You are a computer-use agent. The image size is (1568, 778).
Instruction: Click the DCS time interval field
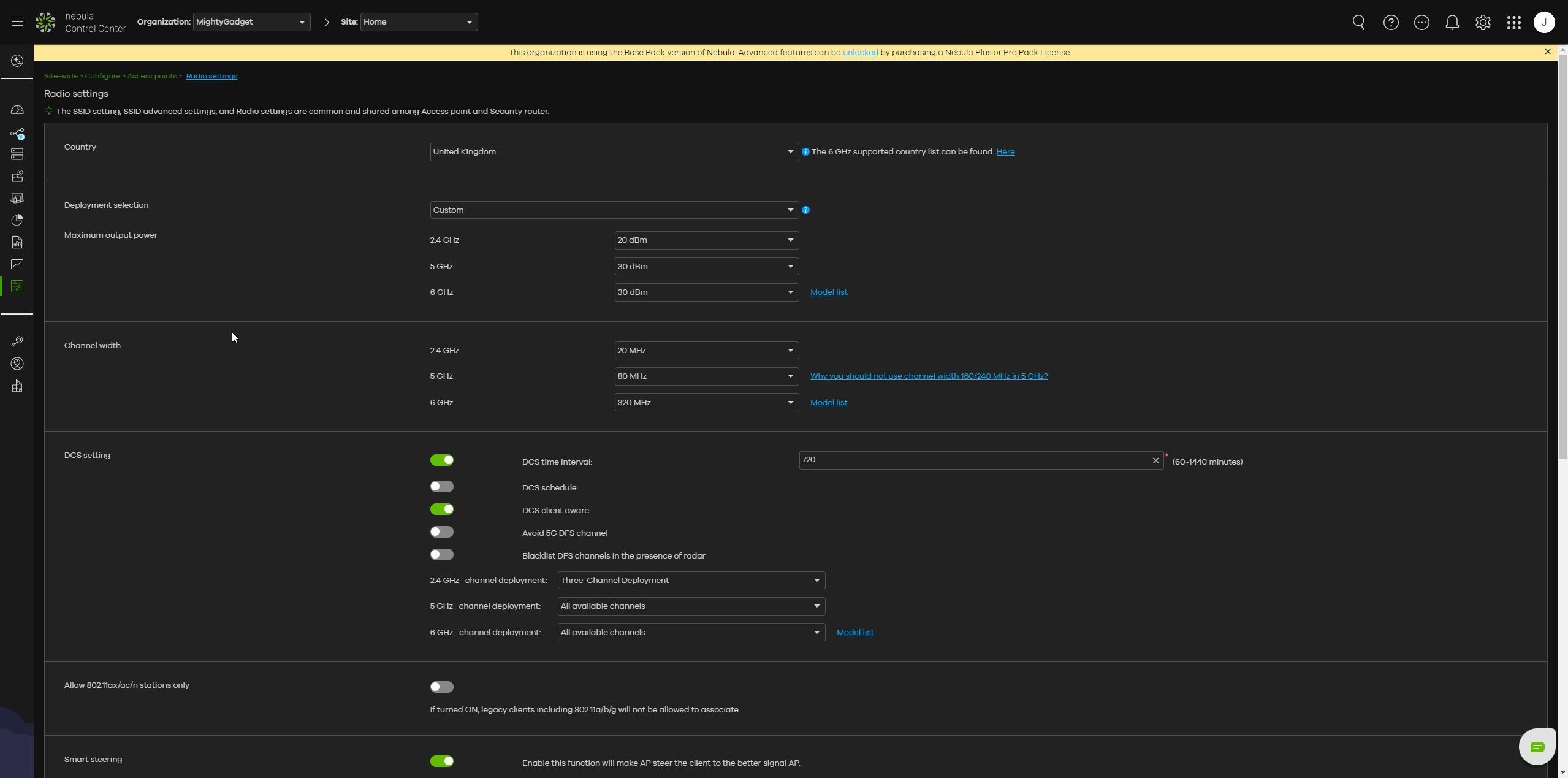pyautogui.click(x=975, y=460)
